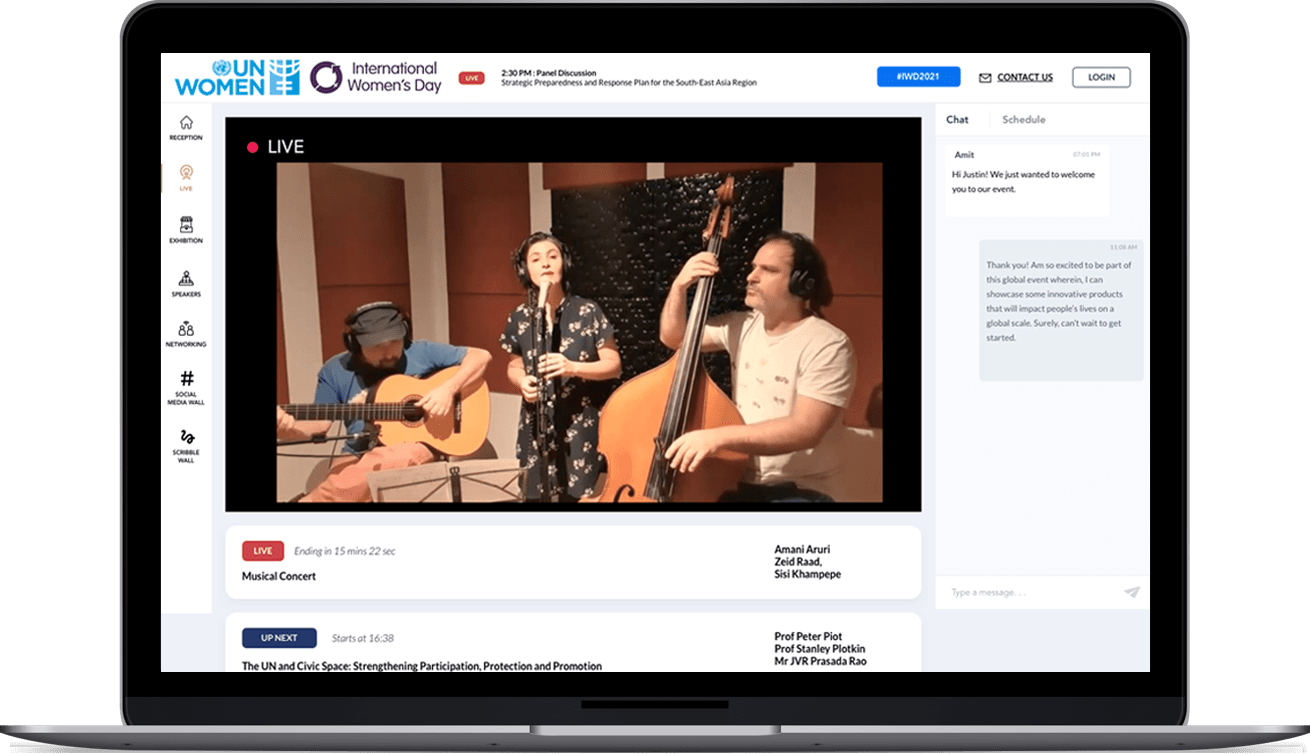1310x754 pixels.
Task: Click the UN Women logo
Action: click(x=237, y=77)
